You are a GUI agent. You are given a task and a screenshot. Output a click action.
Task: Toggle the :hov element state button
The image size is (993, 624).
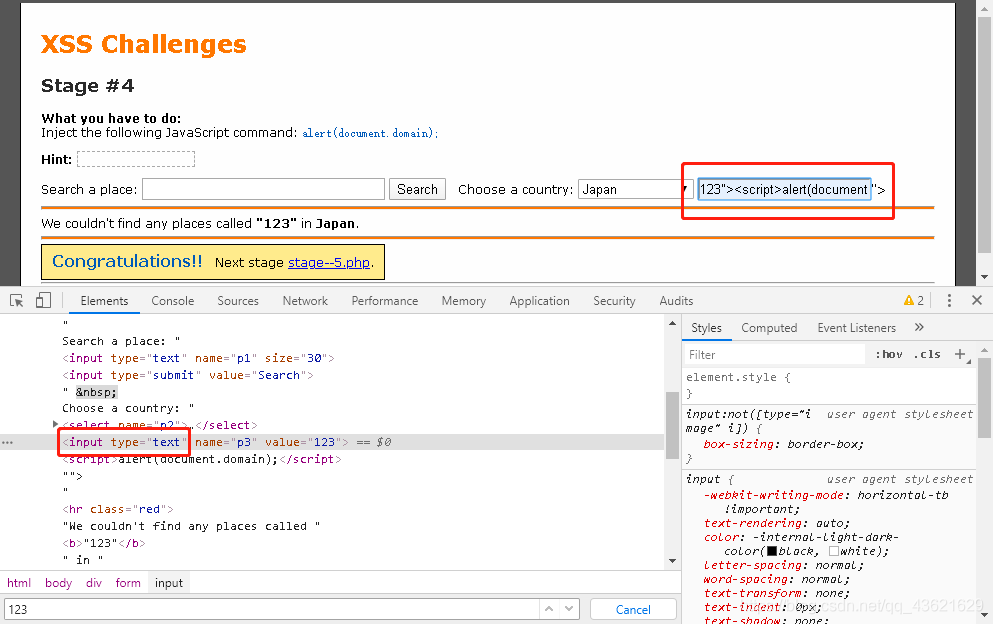(889, 354)
